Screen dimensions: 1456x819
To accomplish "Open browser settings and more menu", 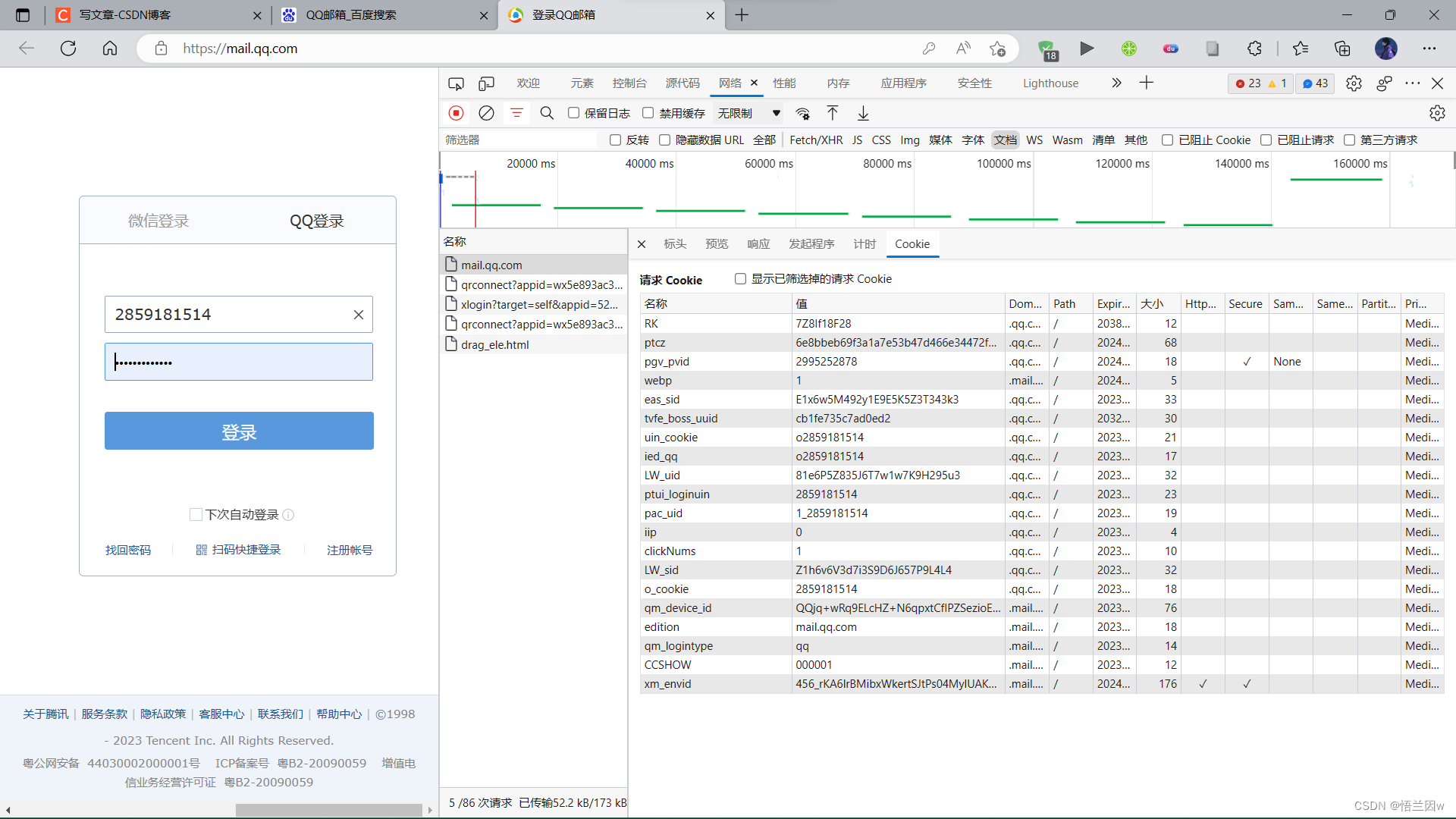I will pos(1429,49).
